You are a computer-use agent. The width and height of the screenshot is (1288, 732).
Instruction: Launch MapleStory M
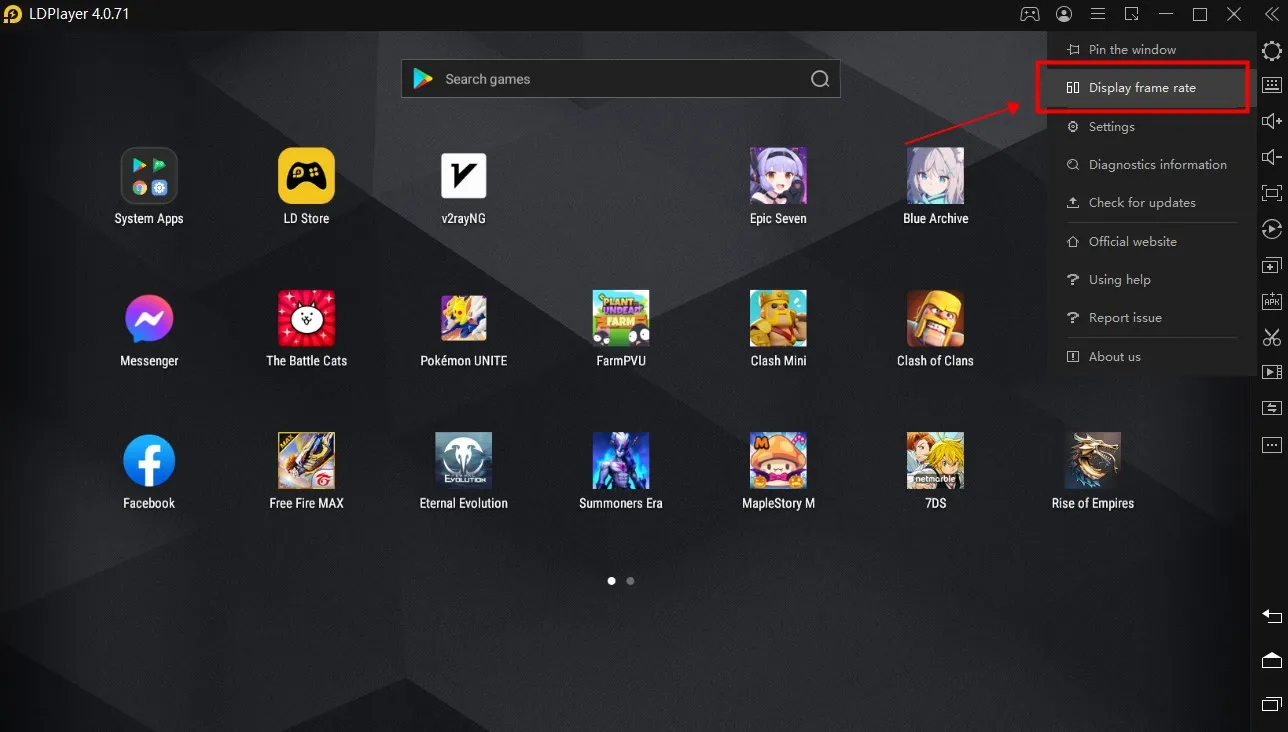pyautogui.click(x=778, y=461)
